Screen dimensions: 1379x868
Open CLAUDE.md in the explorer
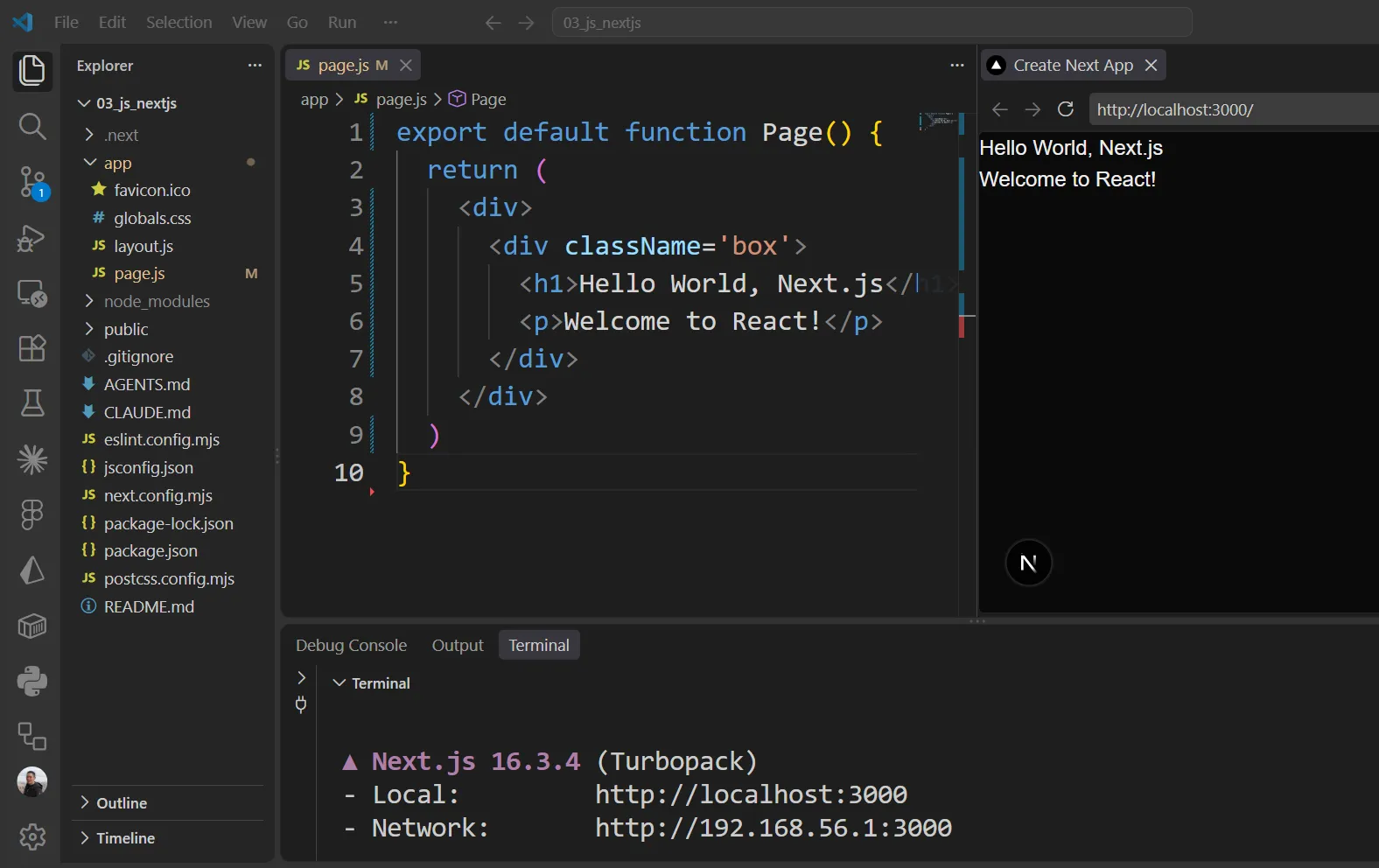pyautogui.click(x=147, y=412)
